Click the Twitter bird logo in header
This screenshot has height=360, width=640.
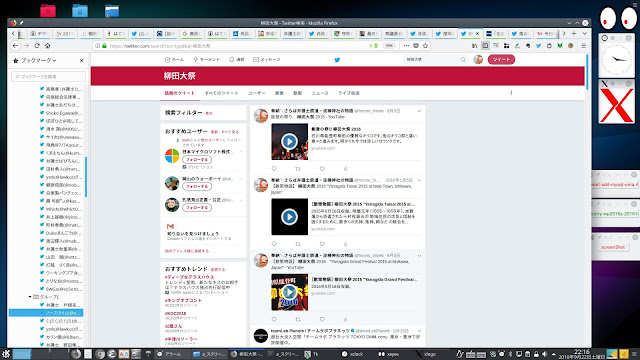pyautogui.click(x=337, y=60)
